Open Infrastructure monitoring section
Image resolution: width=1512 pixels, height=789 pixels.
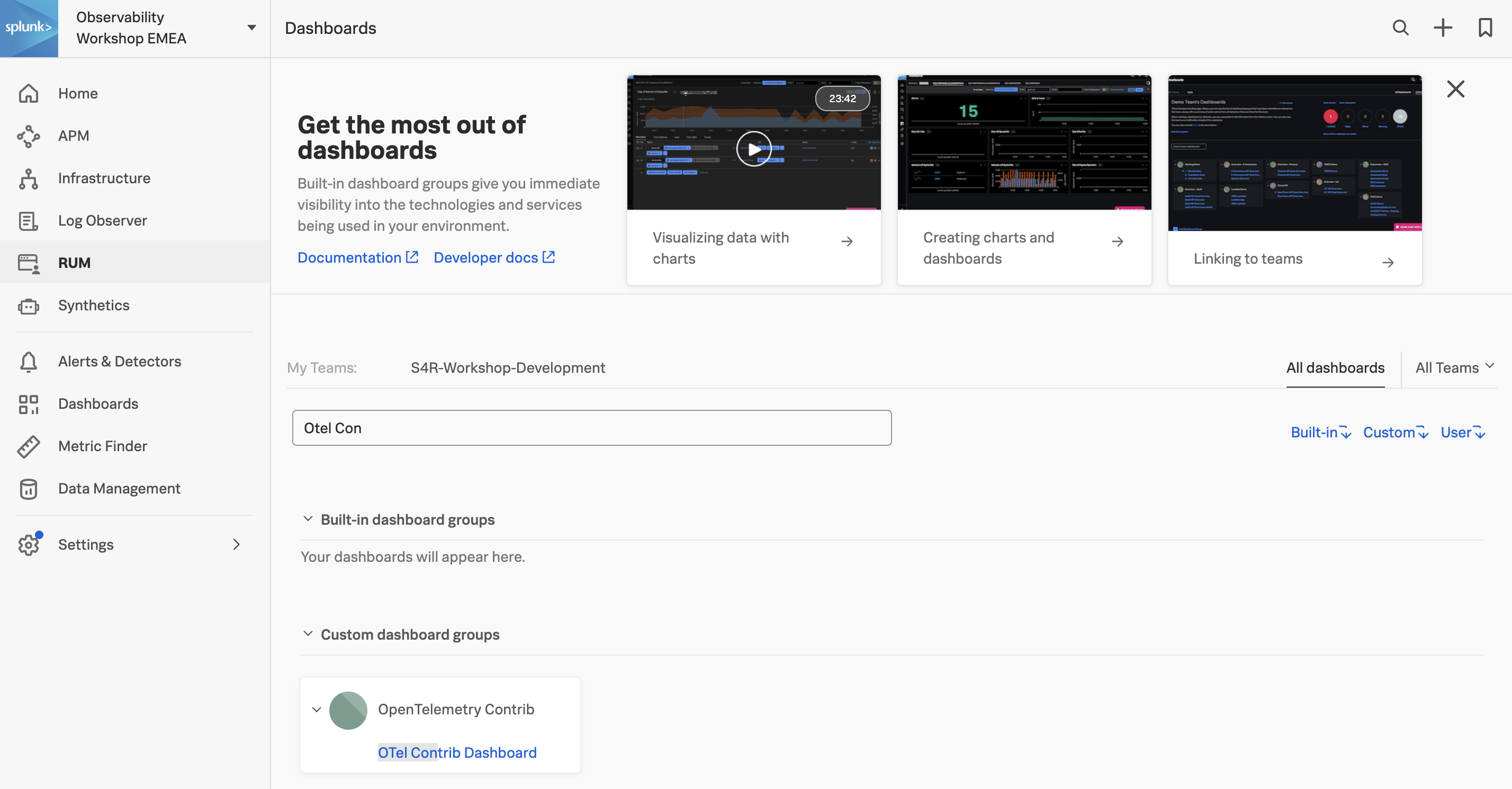coord(104,178)
